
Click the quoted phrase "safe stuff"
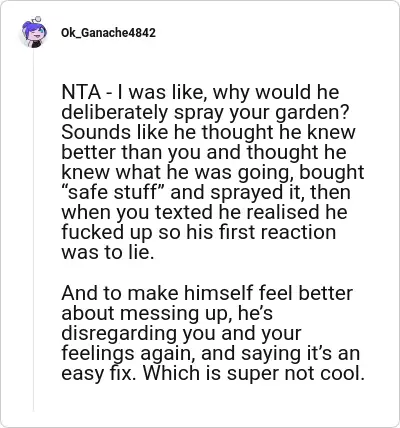point(112,192)
